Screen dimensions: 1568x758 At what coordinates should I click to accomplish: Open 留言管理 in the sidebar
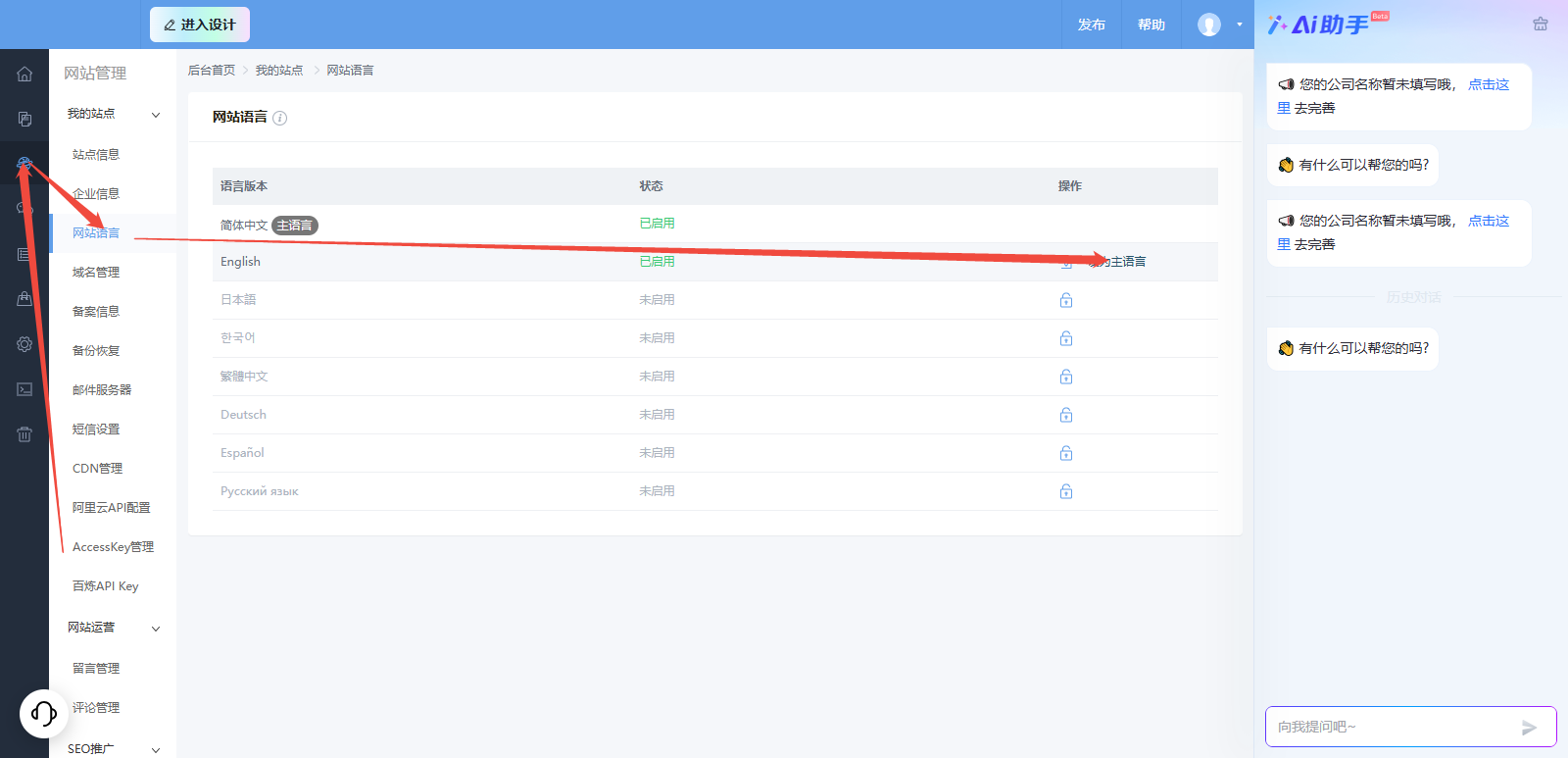click(96, 669)
